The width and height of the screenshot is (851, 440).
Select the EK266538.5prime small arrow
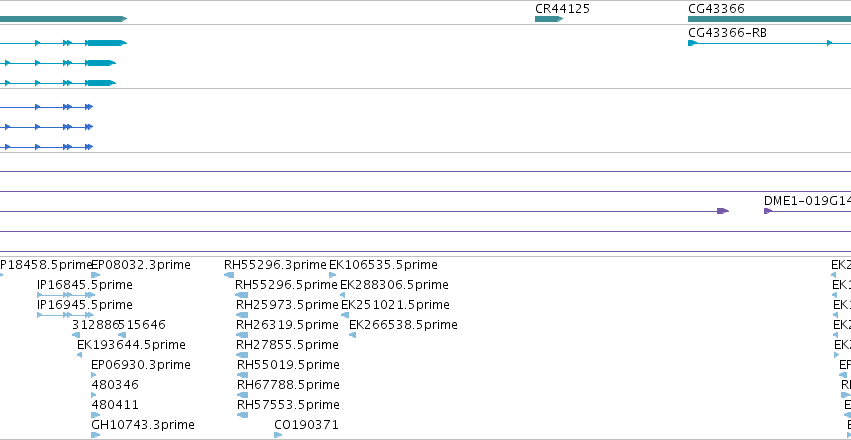point(352,335)
